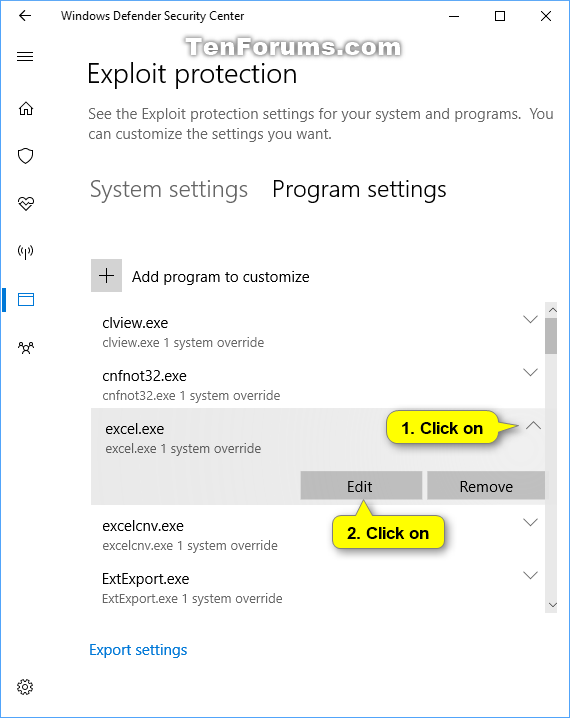Collapse the excel.exe entry chevron
570x718 pixels.
(x=533, y=426)
